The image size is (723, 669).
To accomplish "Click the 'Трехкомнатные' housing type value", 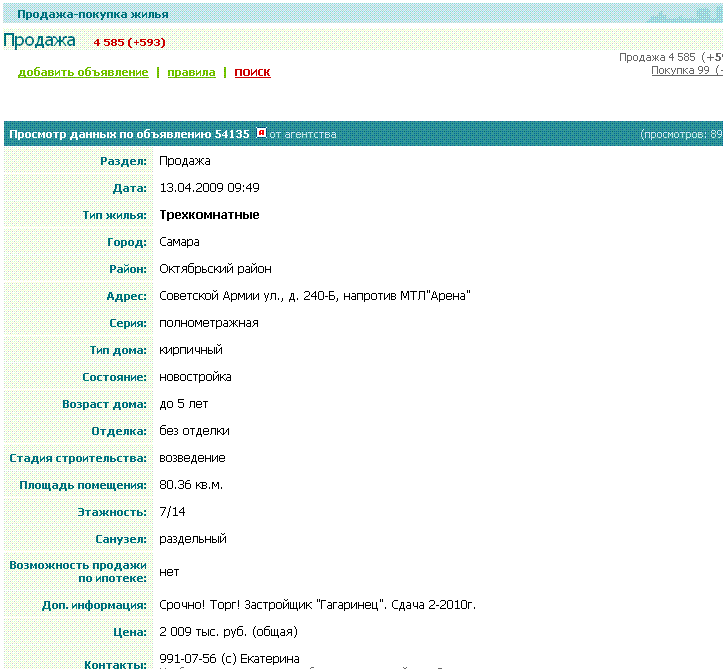I will (x=209, y=215).
